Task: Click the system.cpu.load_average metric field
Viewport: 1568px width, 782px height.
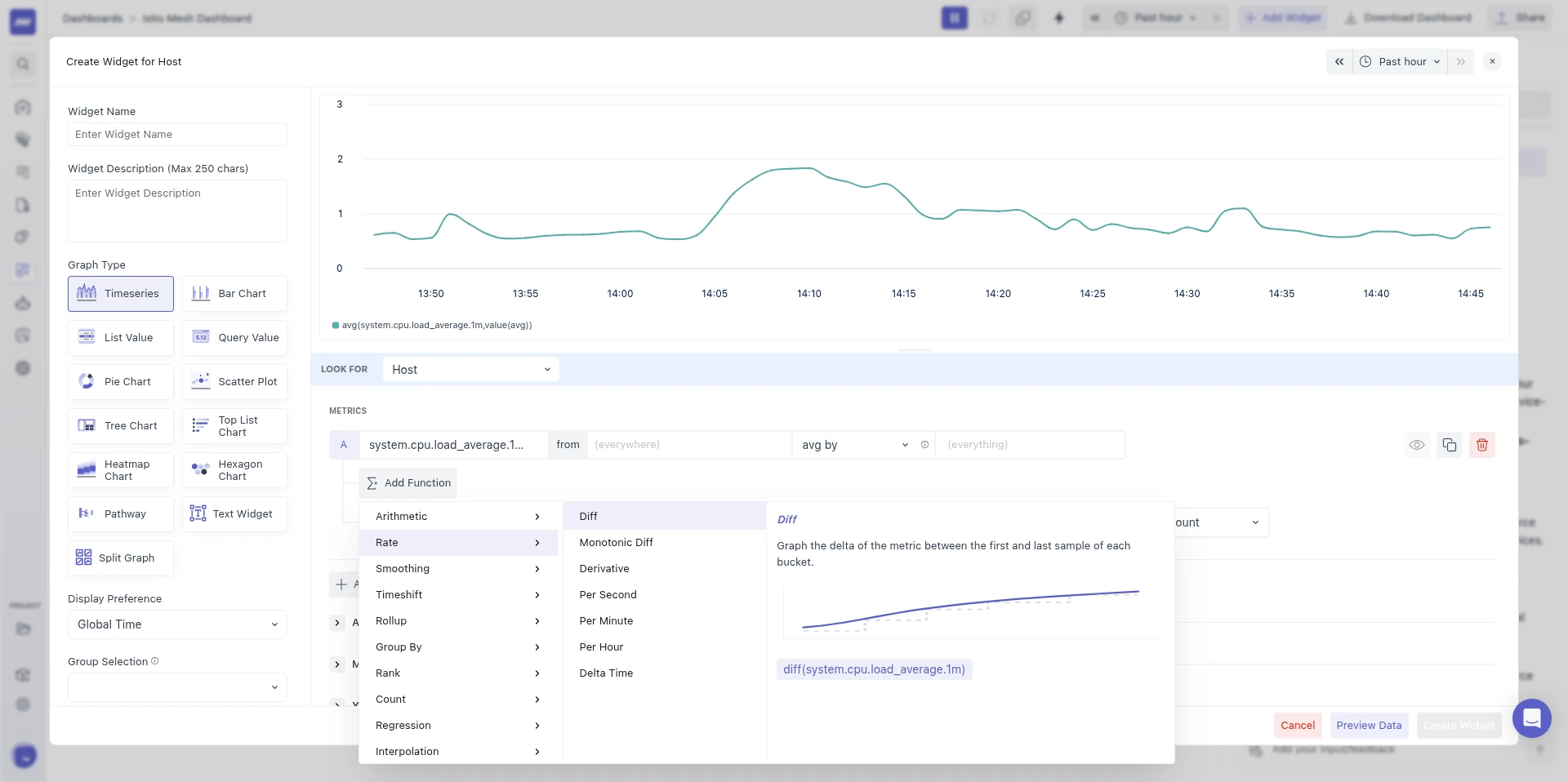Action: coord(453,445)
